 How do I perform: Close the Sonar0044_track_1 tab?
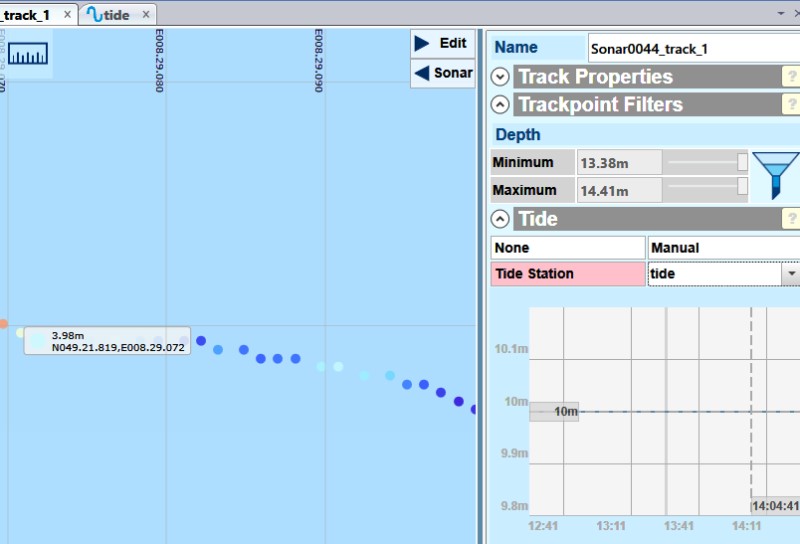coord(67,15)
